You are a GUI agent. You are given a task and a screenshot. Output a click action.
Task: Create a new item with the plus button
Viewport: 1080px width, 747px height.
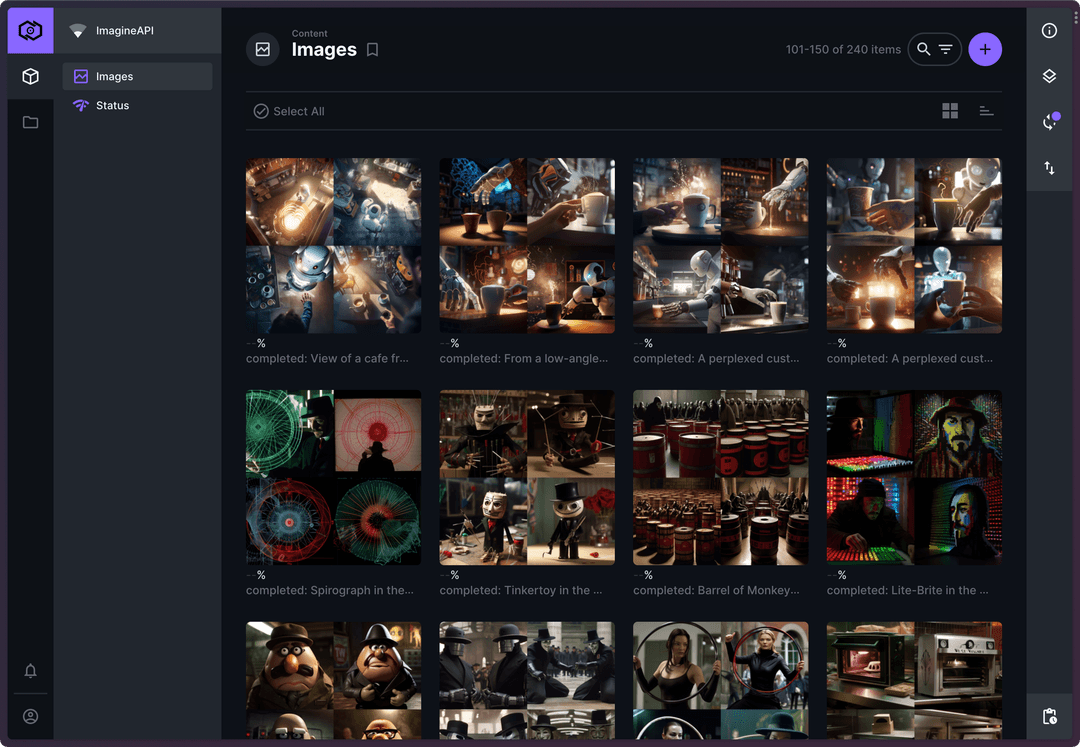pyautogui.click(x=985, y=48)
